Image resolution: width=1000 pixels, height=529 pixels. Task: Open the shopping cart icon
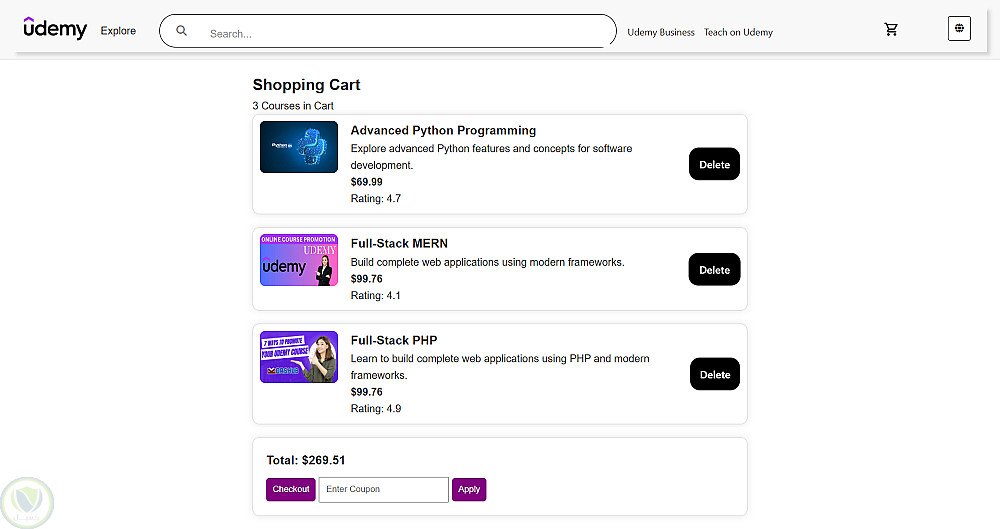pos(891,29)
